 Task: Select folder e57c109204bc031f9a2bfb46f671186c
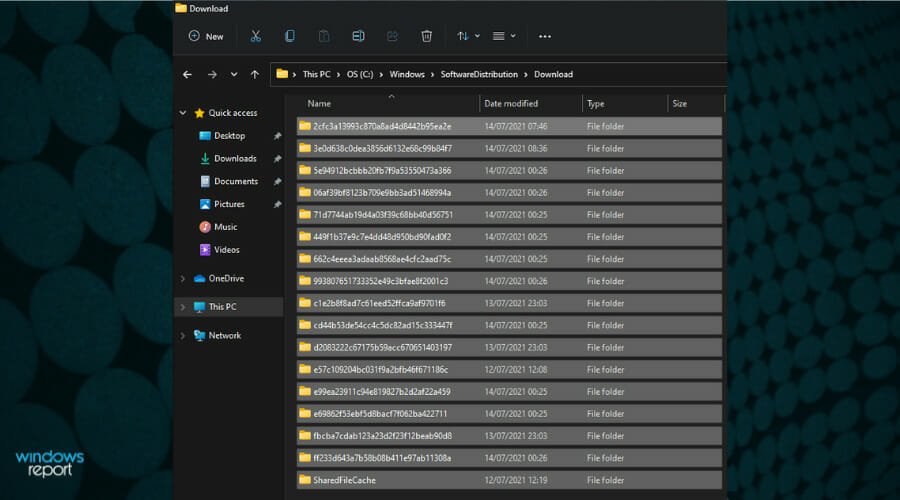[509, 370]
